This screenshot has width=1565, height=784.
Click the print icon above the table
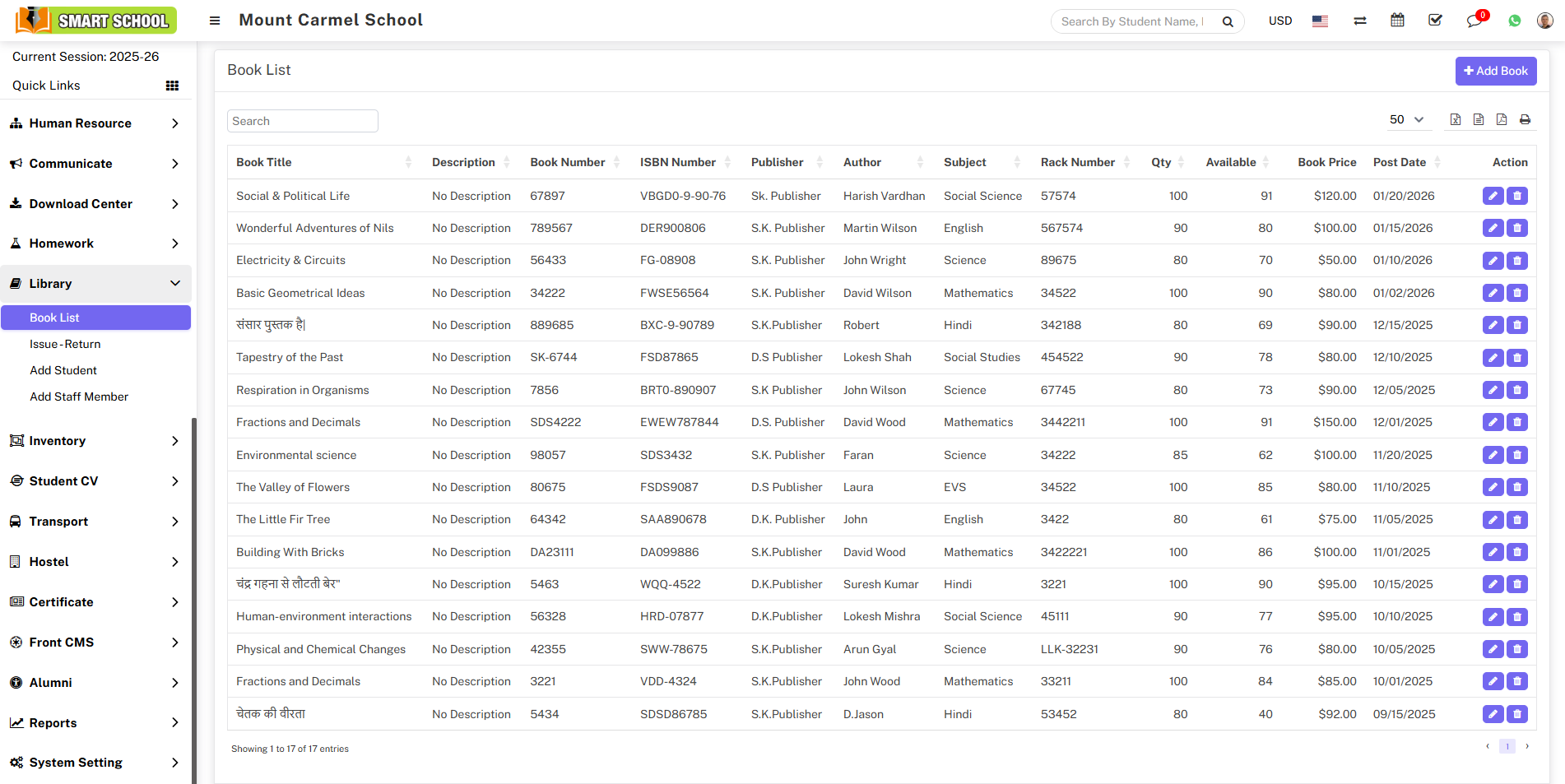coord(1525,120)
